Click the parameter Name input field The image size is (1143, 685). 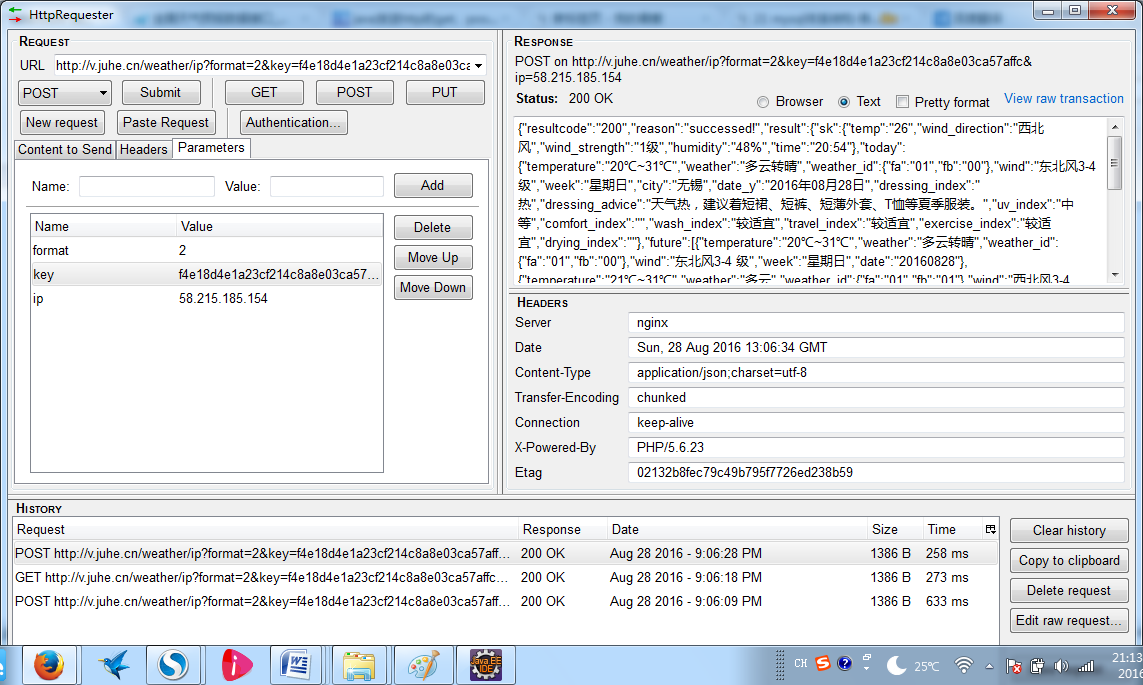(x=147, y=187)
